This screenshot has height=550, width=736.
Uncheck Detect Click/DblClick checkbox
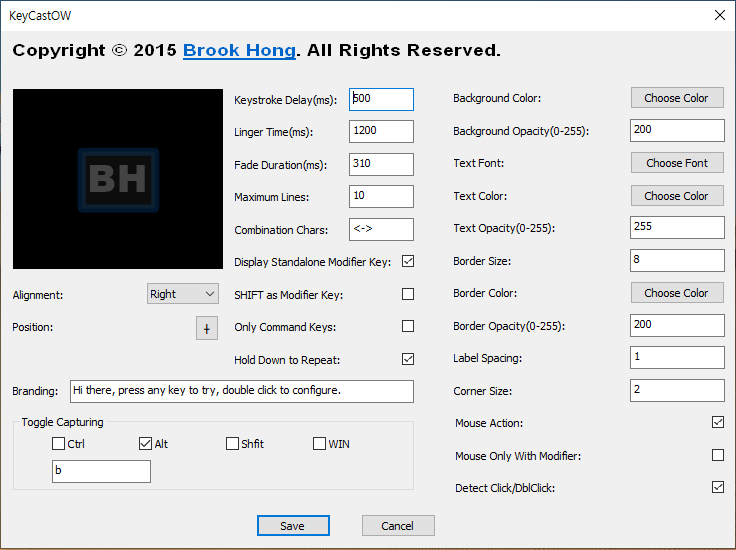718,487
